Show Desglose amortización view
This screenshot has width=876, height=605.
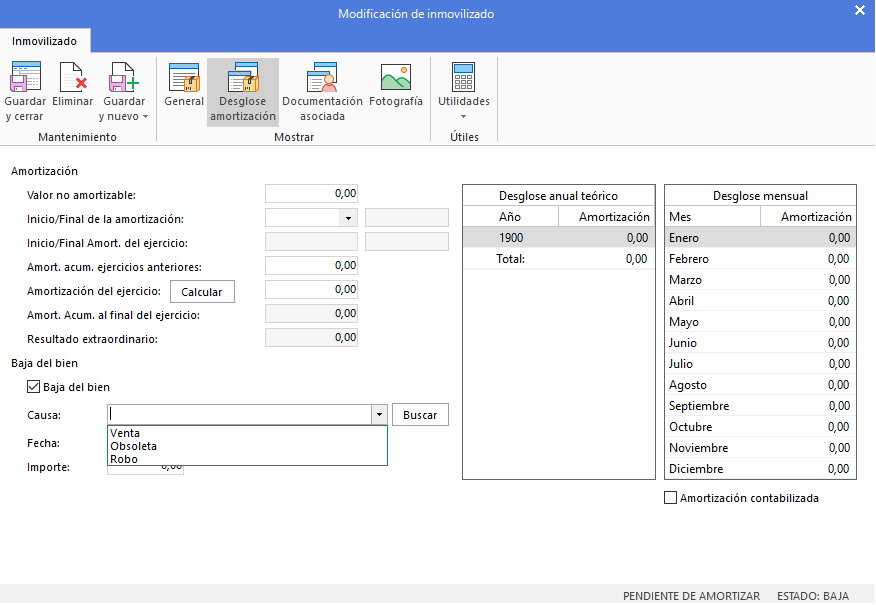click(x=242, y=92)
